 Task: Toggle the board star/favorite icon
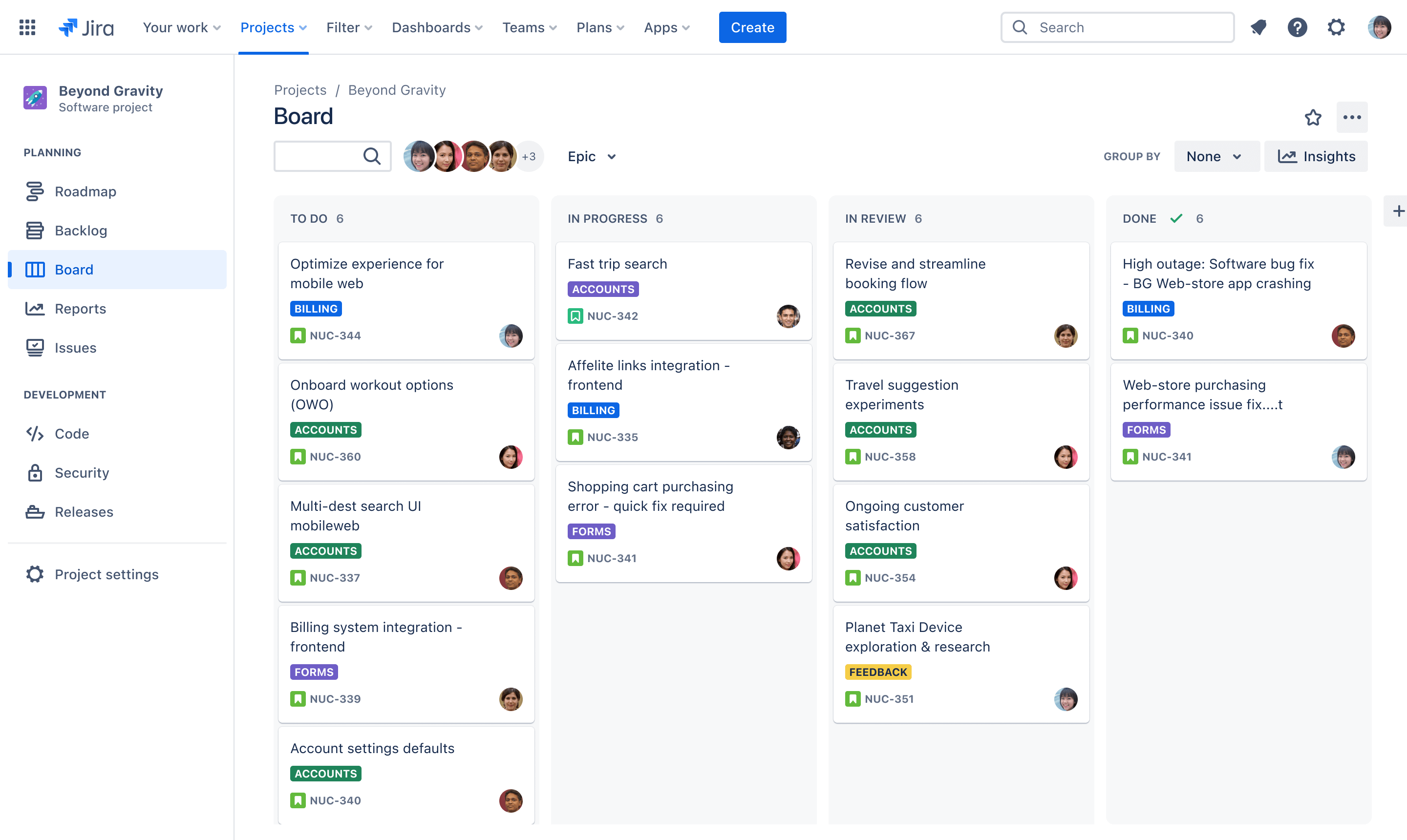point(1313,117)
